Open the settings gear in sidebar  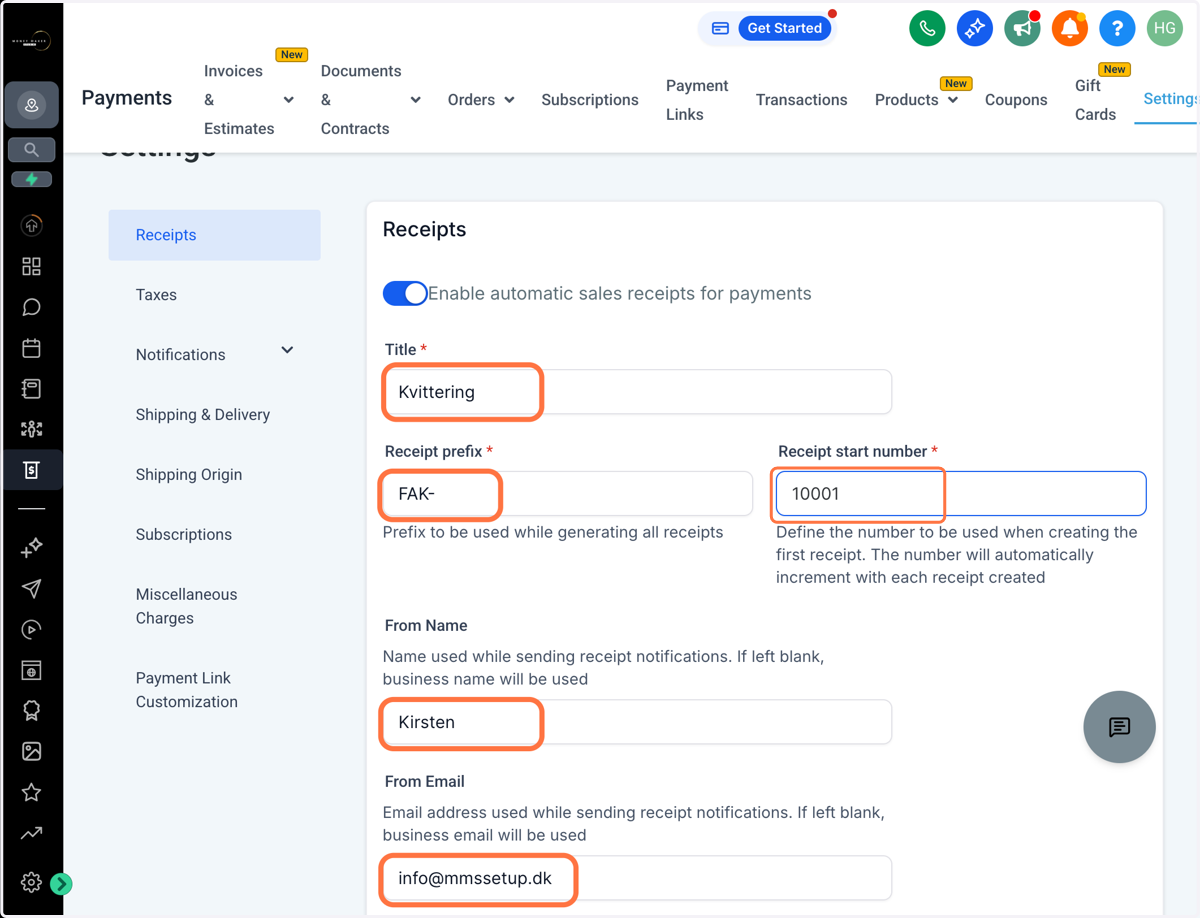tap(31, 882)
